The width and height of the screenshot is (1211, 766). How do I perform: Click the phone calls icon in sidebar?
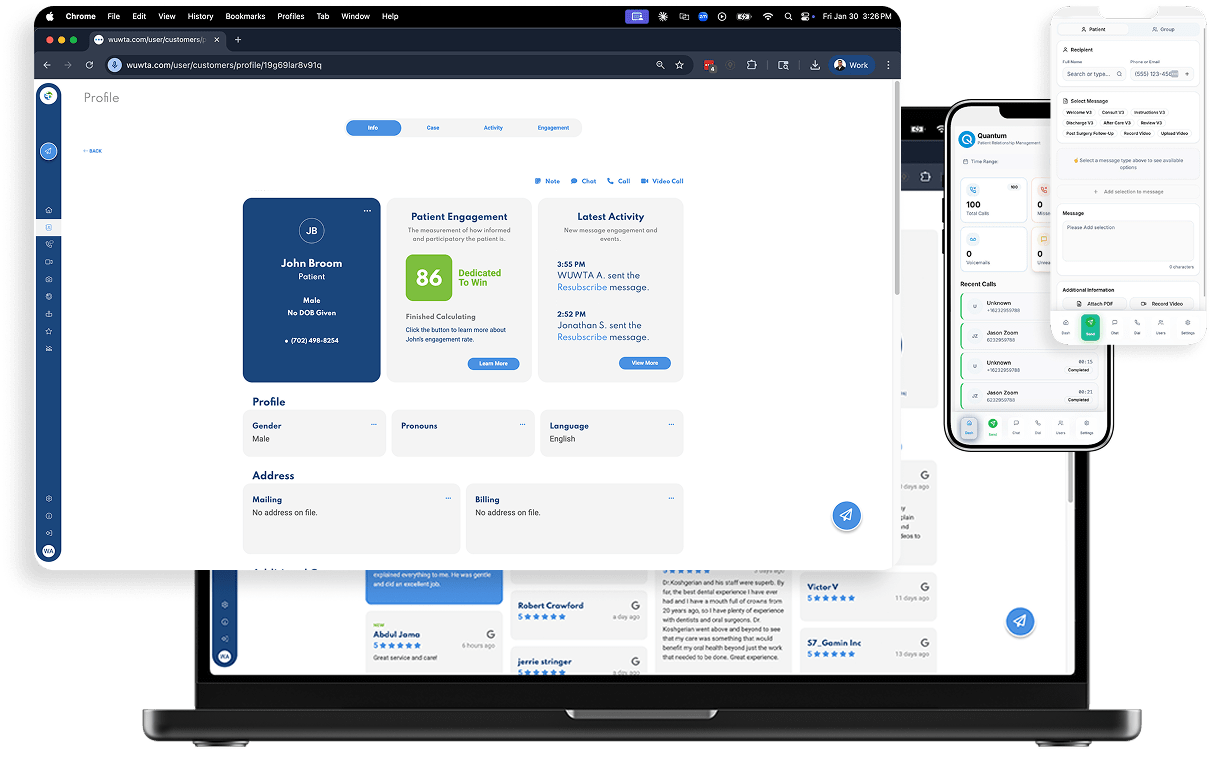coord(48,244)
